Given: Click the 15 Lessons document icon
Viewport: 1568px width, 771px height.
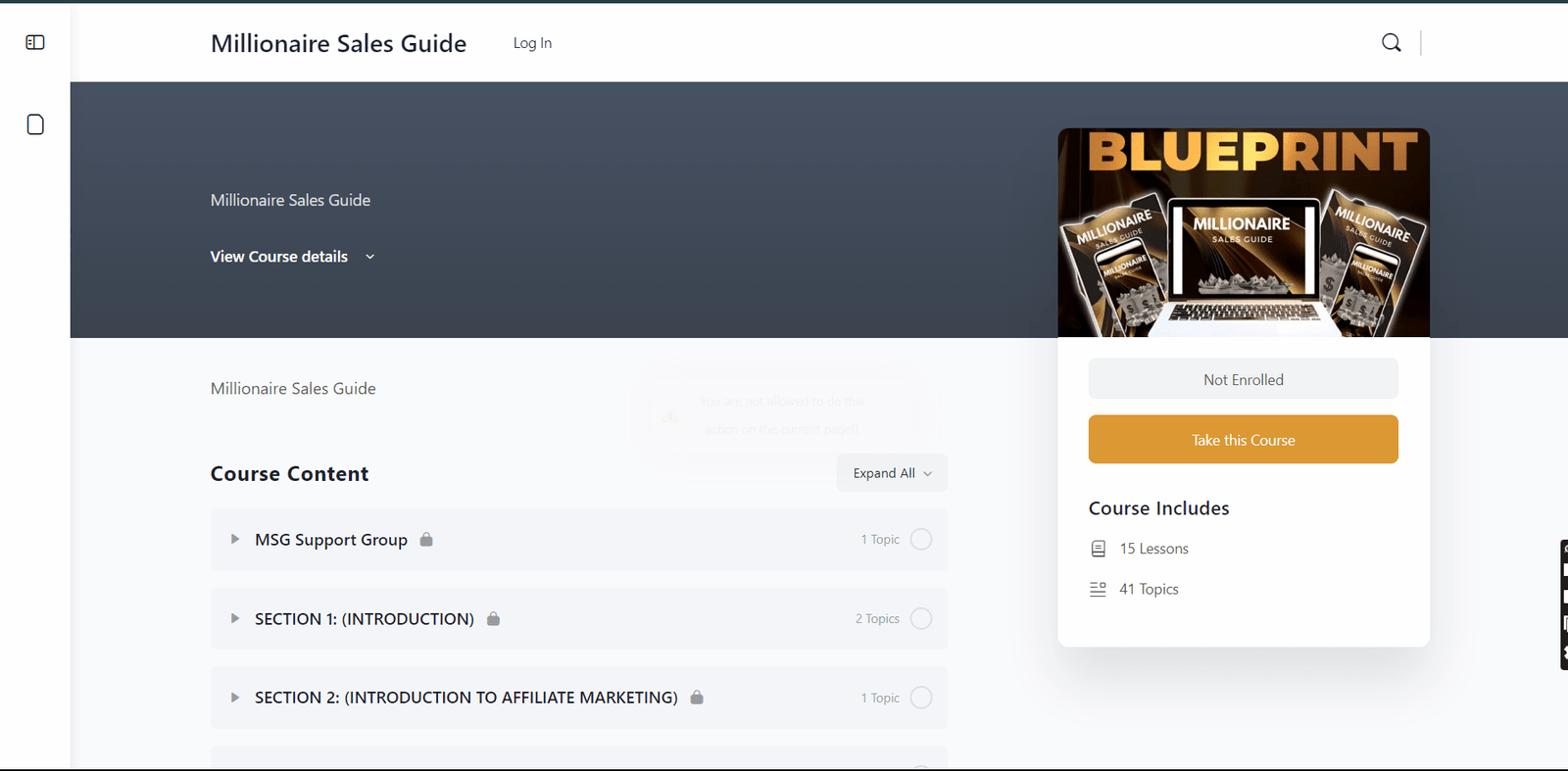Looking at the screenshot, I should coord(1098,549).
